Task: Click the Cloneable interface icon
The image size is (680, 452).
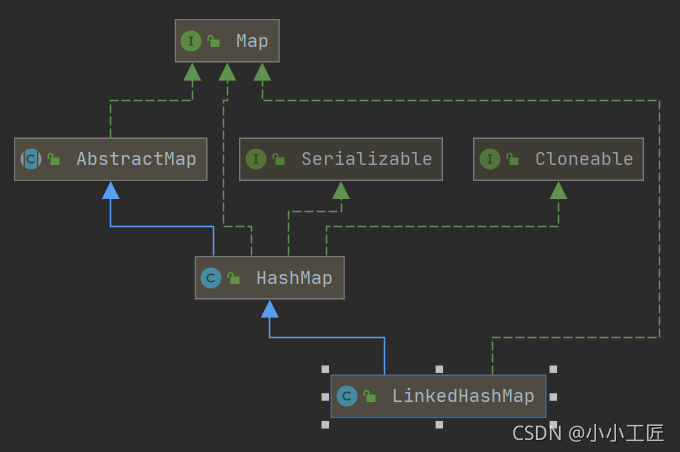Action: pos(490,159)
